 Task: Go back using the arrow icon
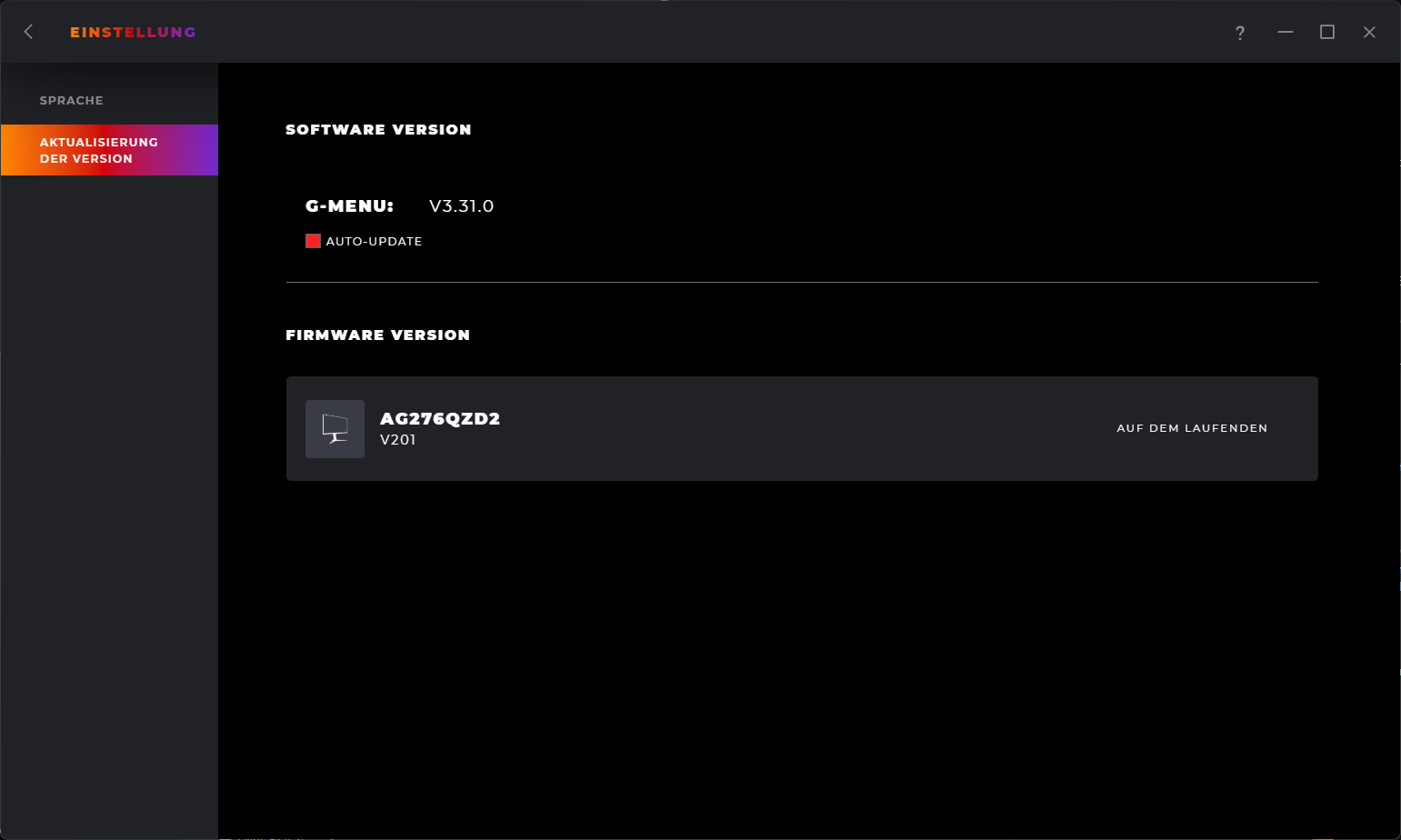pos(28,32)
